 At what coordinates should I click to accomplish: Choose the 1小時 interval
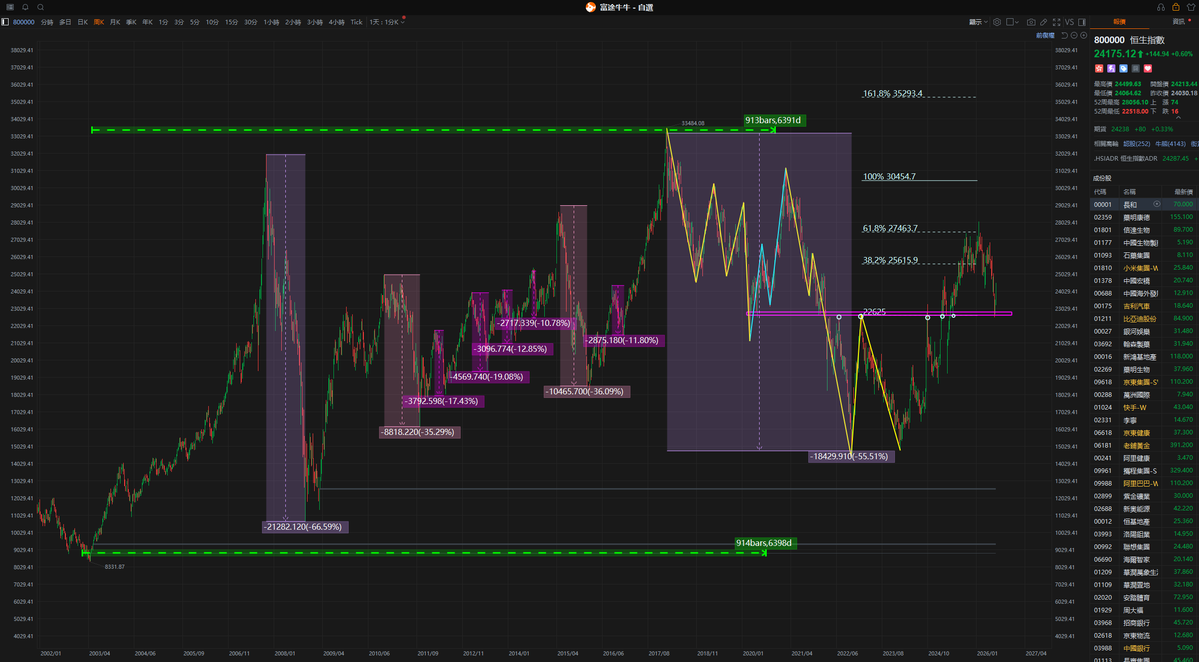click(271, 22)
